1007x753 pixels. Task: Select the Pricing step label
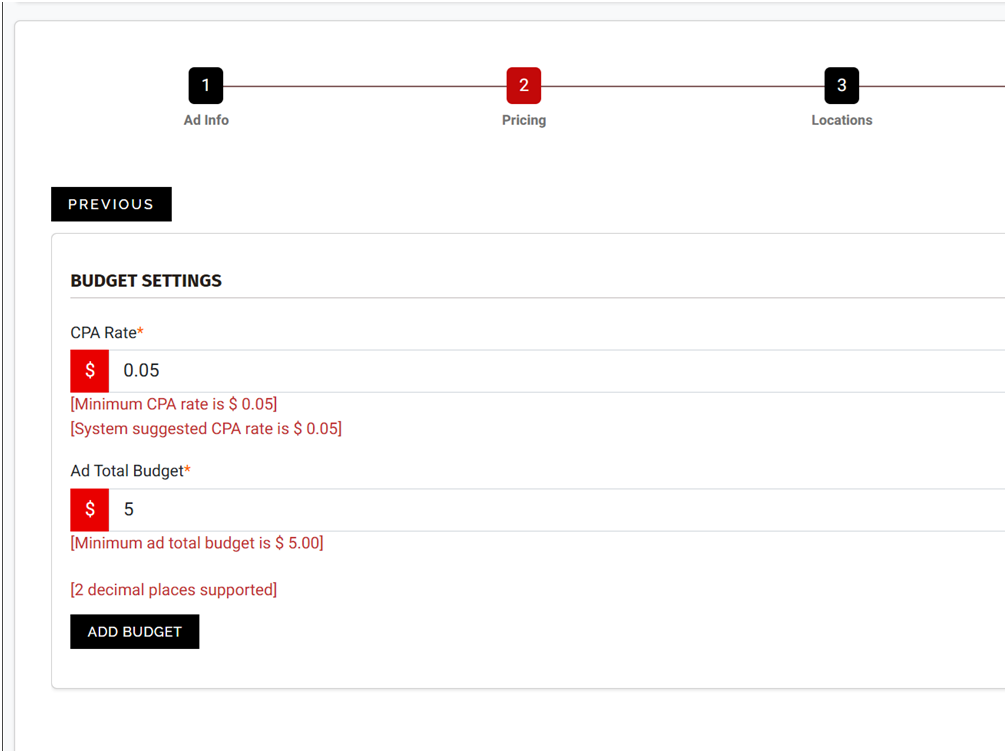point(524,120)
